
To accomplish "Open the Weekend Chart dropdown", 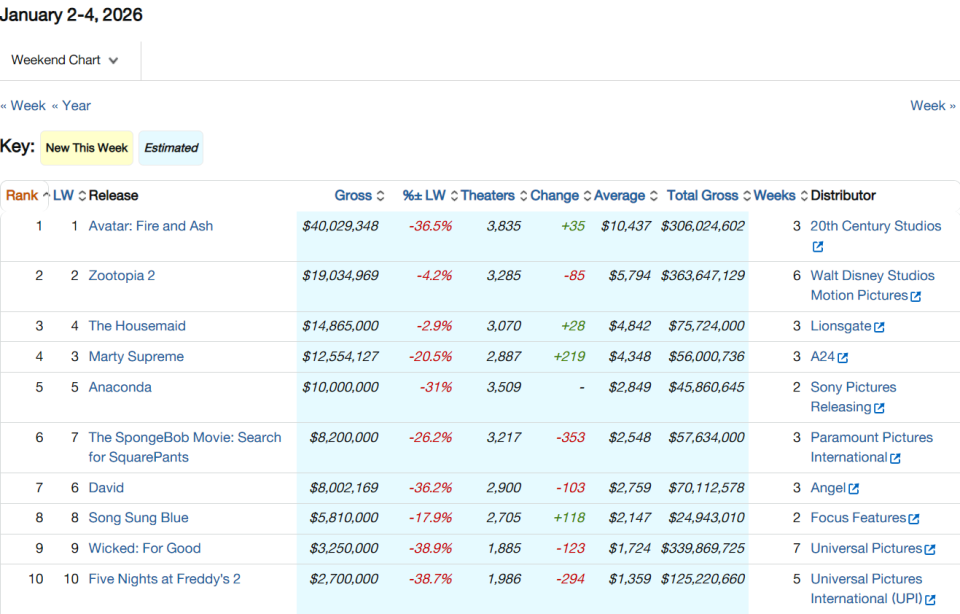I will pyautogui.click(x=65, y=60).
